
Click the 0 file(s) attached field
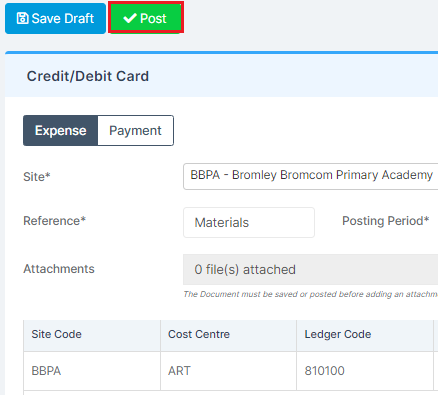coord(310,269)
